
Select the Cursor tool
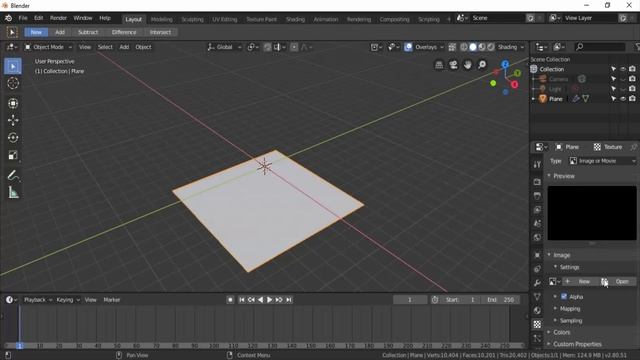[x=13, y=83]
